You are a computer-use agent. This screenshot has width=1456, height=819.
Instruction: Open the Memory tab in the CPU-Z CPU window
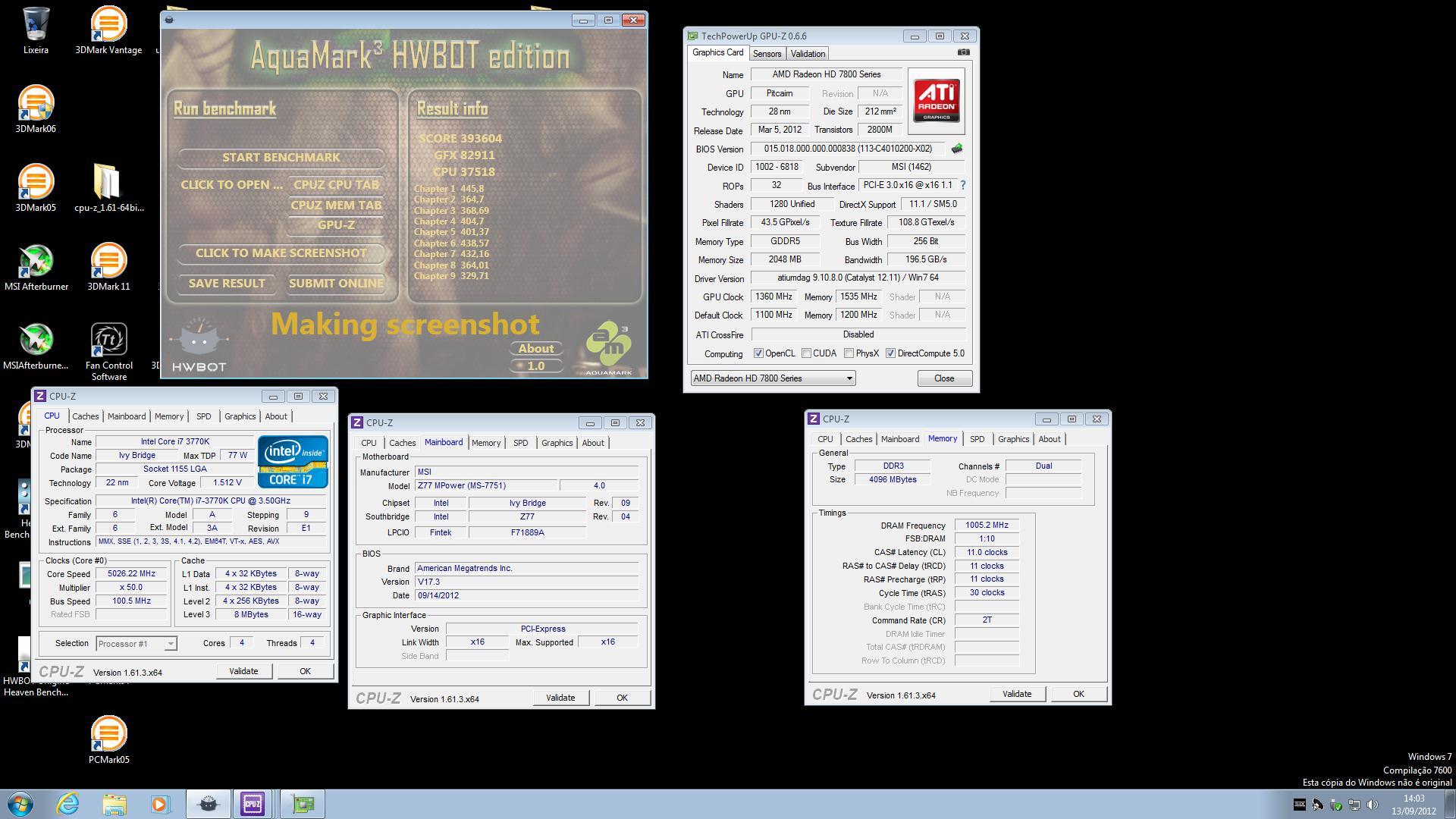[x=169, y=416]
